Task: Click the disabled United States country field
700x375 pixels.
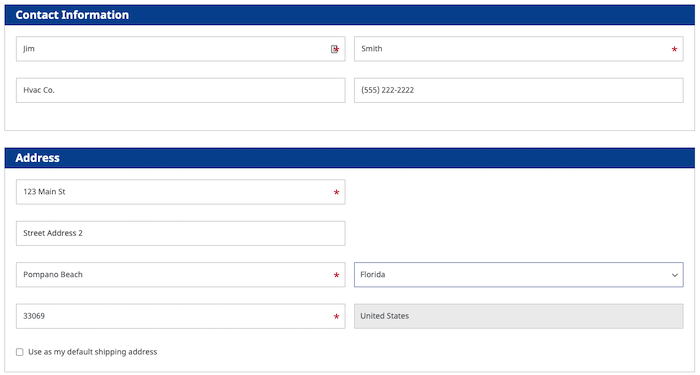Action: 518,316
